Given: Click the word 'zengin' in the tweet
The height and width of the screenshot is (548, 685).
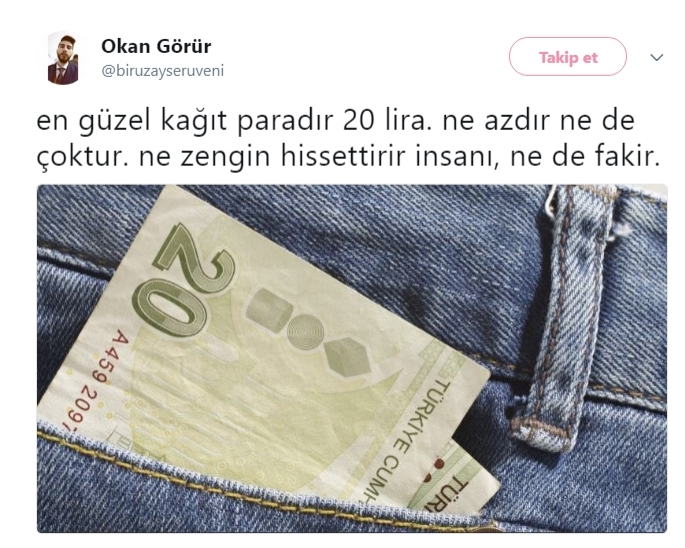Looking at the screenshot, I should pos(225,157).
